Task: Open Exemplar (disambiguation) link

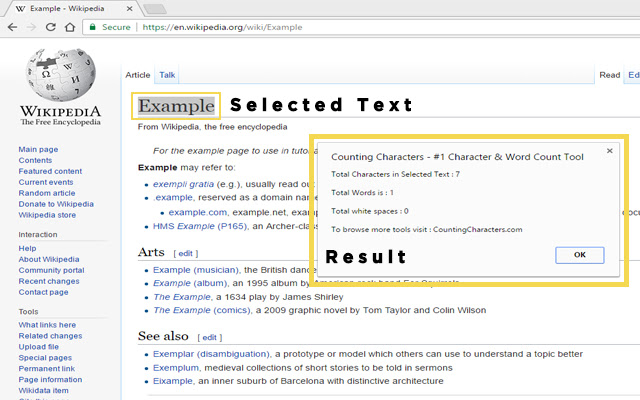Action: [212, 354]
